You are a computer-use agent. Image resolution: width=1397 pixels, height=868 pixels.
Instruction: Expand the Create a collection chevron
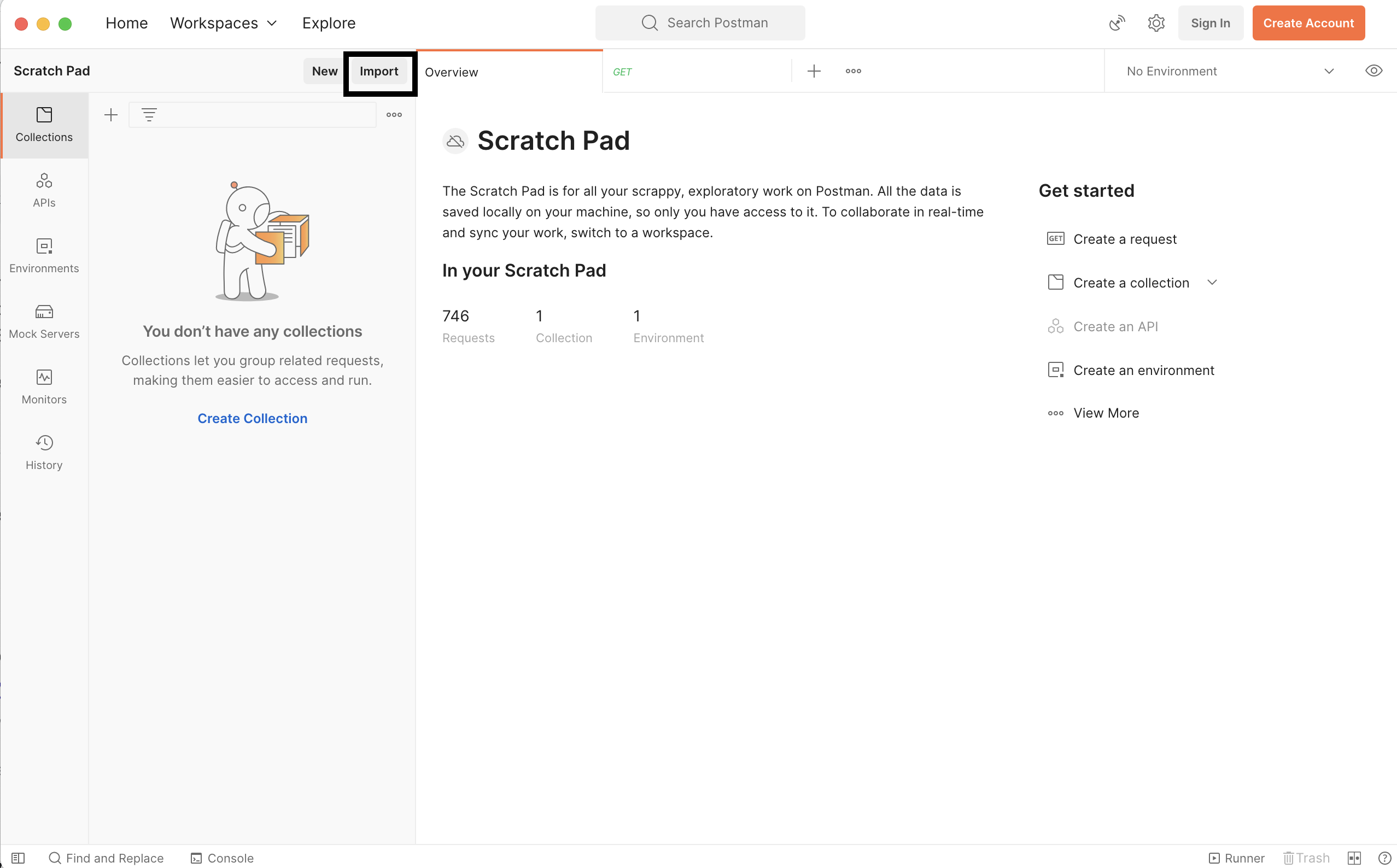(1212, 283)
